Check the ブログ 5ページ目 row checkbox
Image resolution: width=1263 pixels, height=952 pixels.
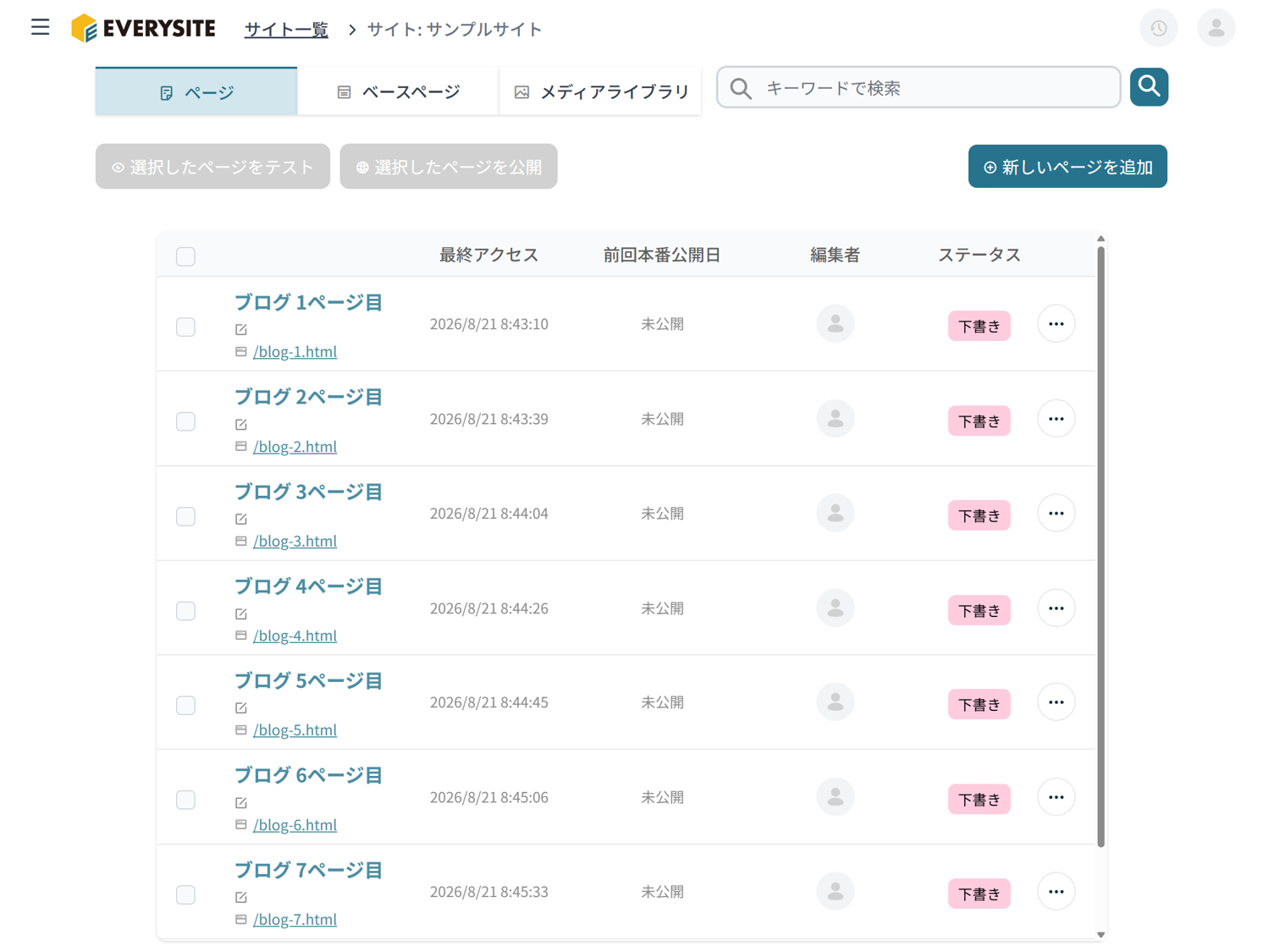pyautogui.click(x=185, y=705)
